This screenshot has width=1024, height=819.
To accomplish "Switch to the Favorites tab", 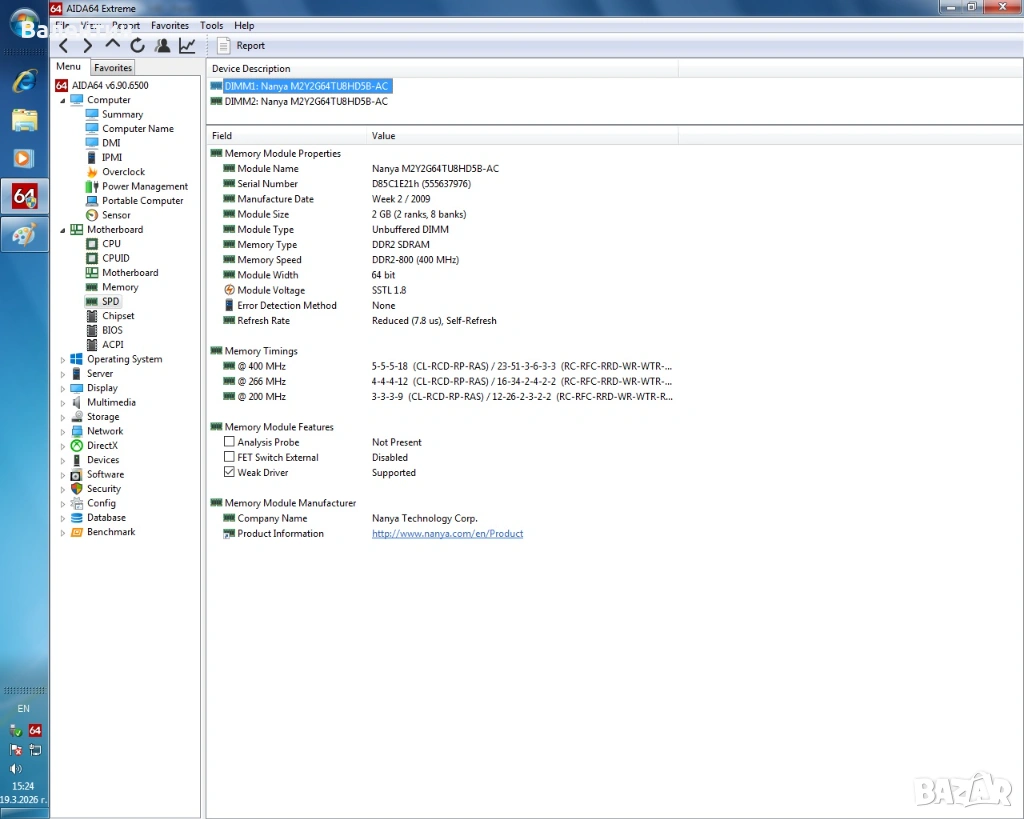I will coord(113,68).
